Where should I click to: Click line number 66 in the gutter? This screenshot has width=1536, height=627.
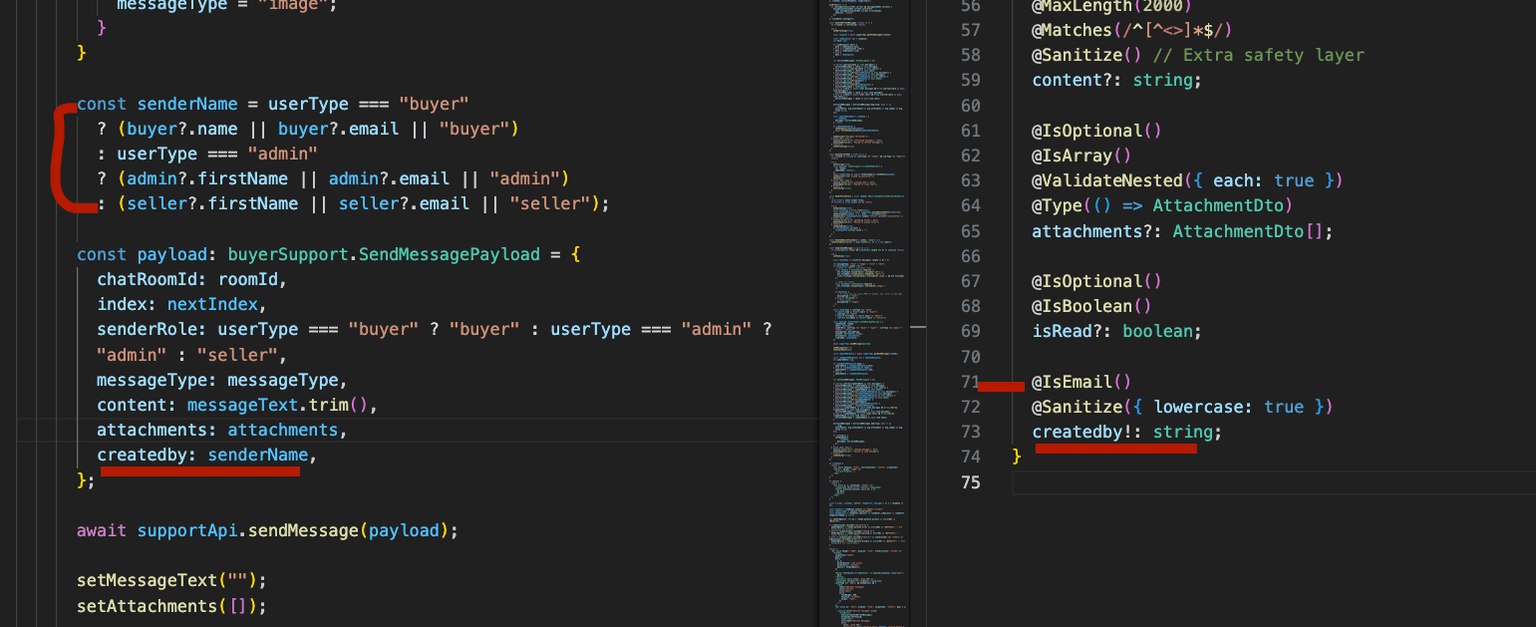(970, 256)
